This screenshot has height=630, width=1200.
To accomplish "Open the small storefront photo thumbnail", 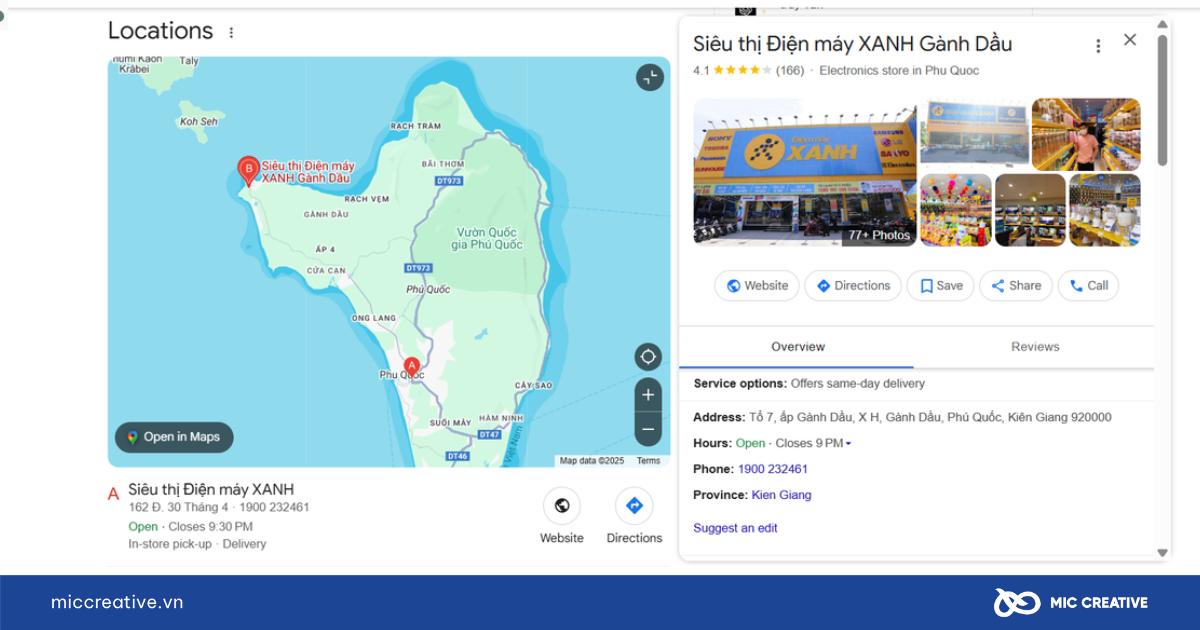I will 974,130.
